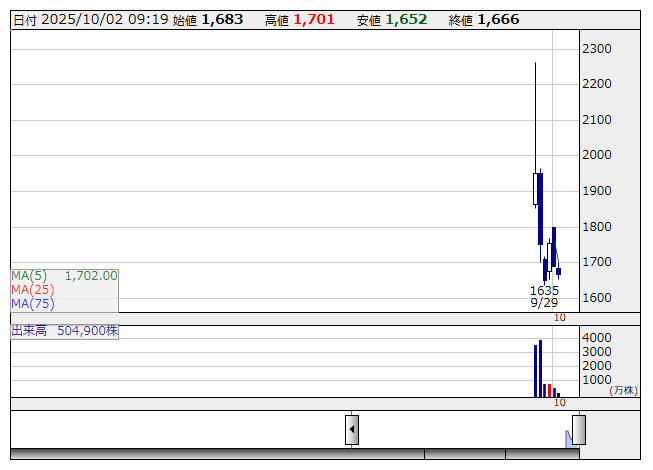Click the 1635 low price annotation
The image size is (653, 470).
pos(544,291)
